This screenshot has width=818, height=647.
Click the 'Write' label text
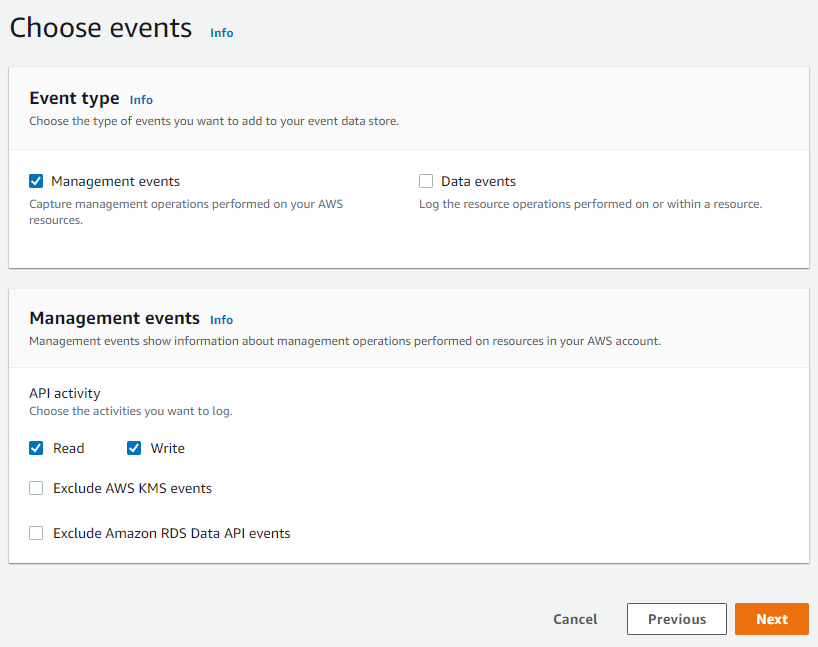167,448
